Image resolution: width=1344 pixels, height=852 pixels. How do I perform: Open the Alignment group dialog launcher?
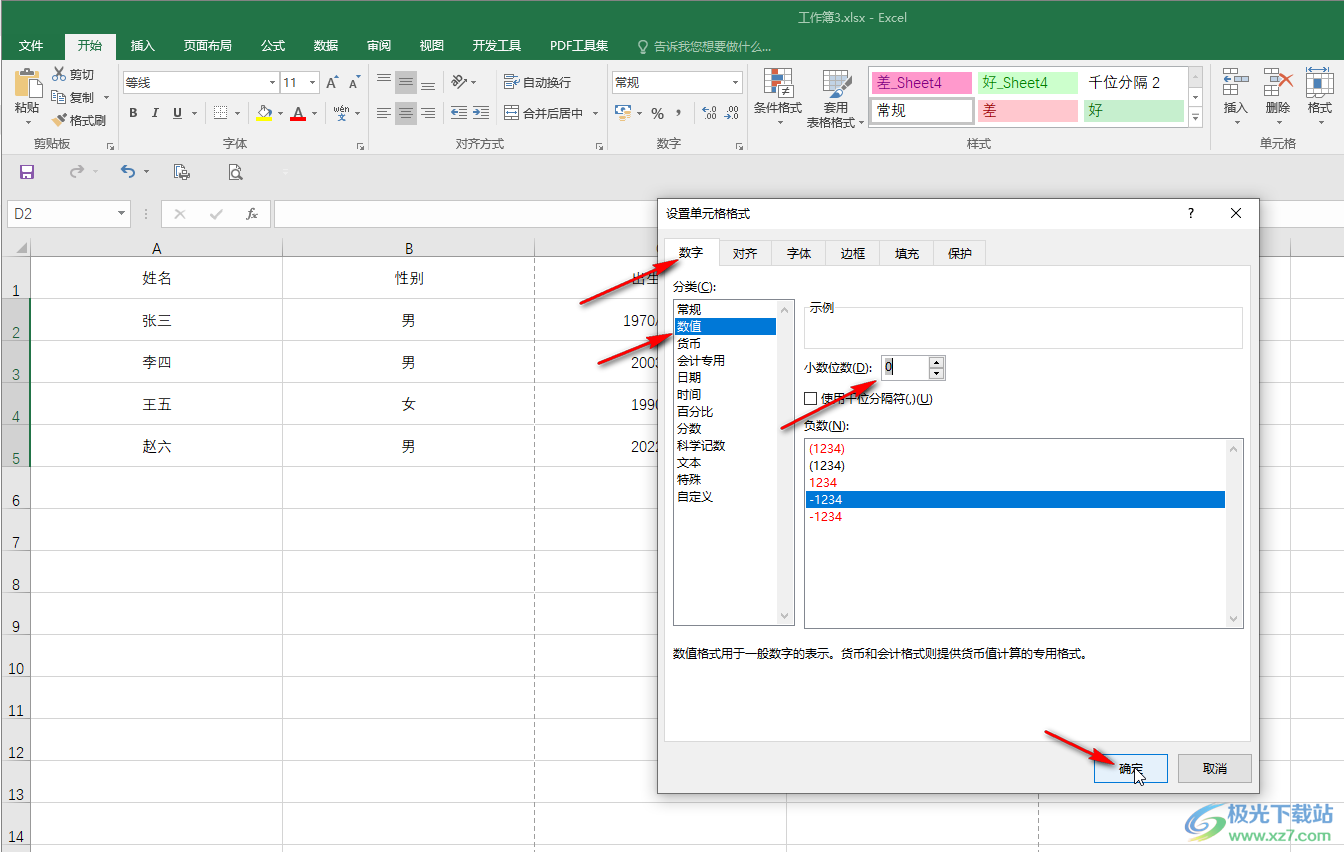tap(599, 147)
